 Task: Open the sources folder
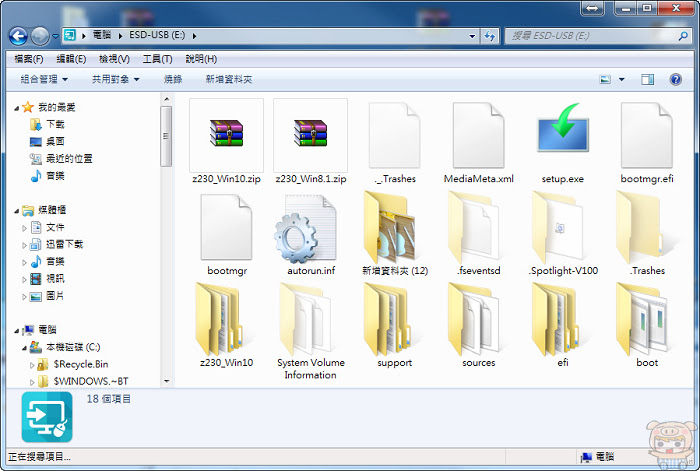[x=473, y=320]
